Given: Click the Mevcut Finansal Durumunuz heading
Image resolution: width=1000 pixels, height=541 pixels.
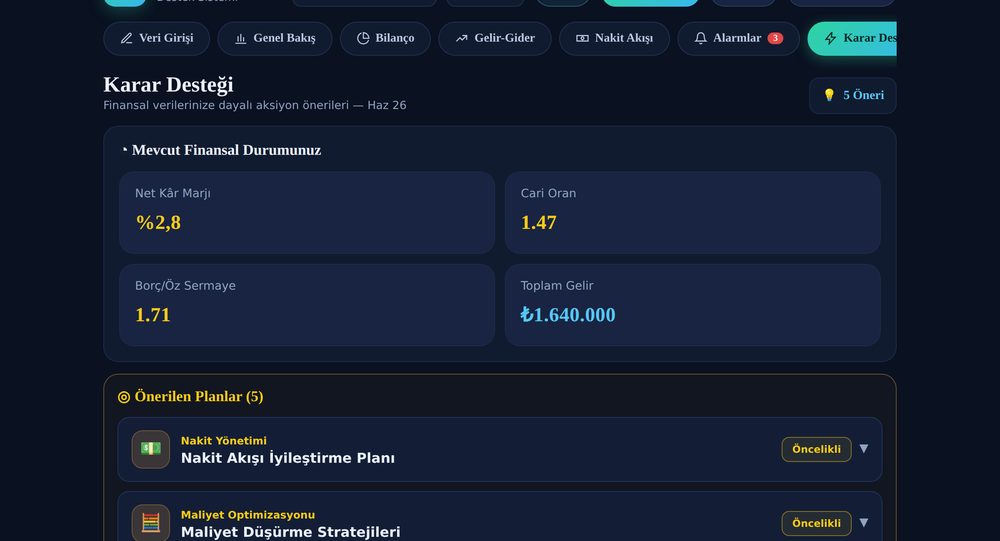Looking at the screenshot, I should point(226,150).
